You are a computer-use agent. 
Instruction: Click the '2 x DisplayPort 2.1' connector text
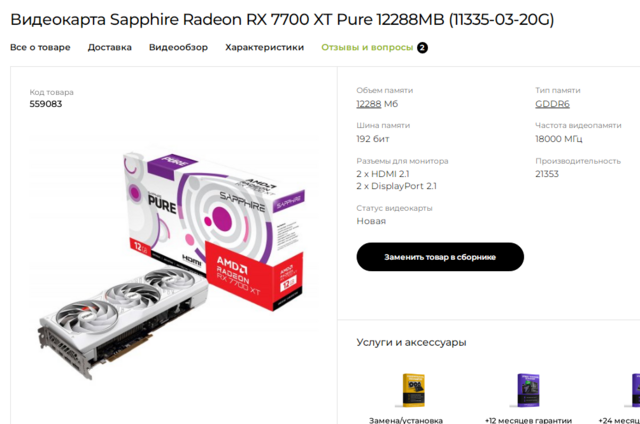[x=396, y=186]
